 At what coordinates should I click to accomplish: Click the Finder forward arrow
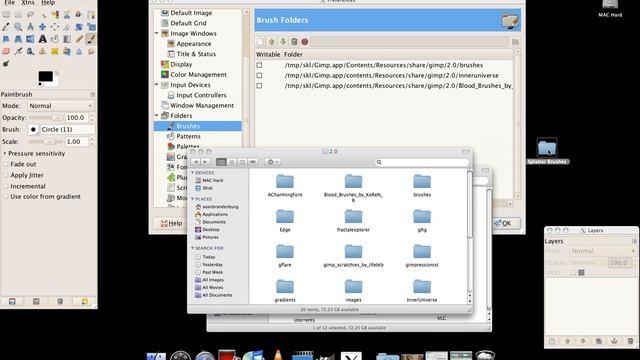click(205, 162)
